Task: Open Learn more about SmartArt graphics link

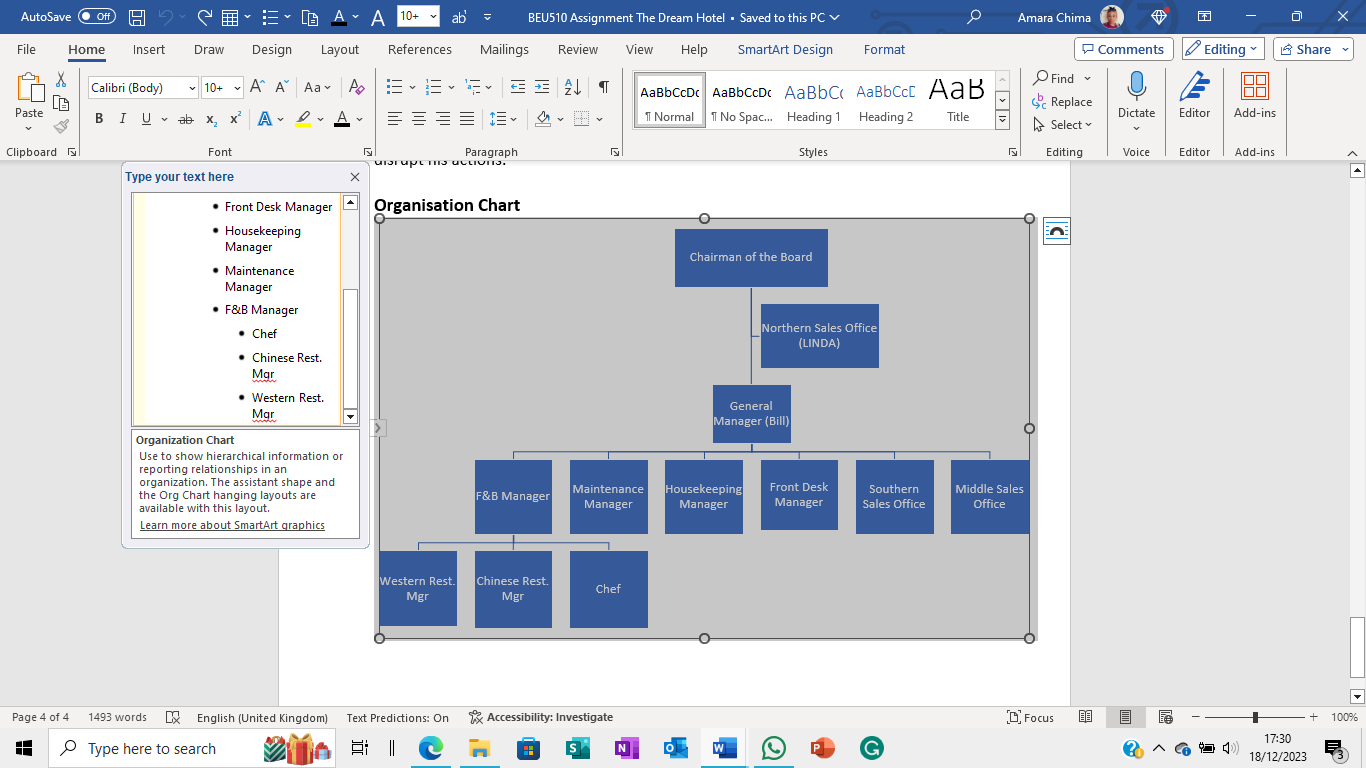Action: coord(232,525)
